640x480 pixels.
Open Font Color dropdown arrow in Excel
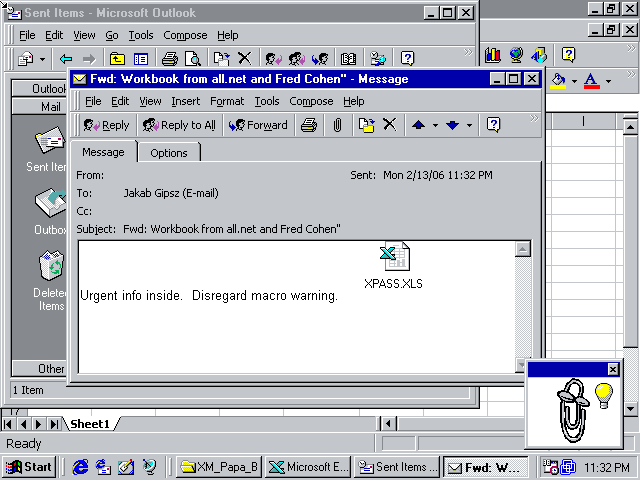[608, 81]
